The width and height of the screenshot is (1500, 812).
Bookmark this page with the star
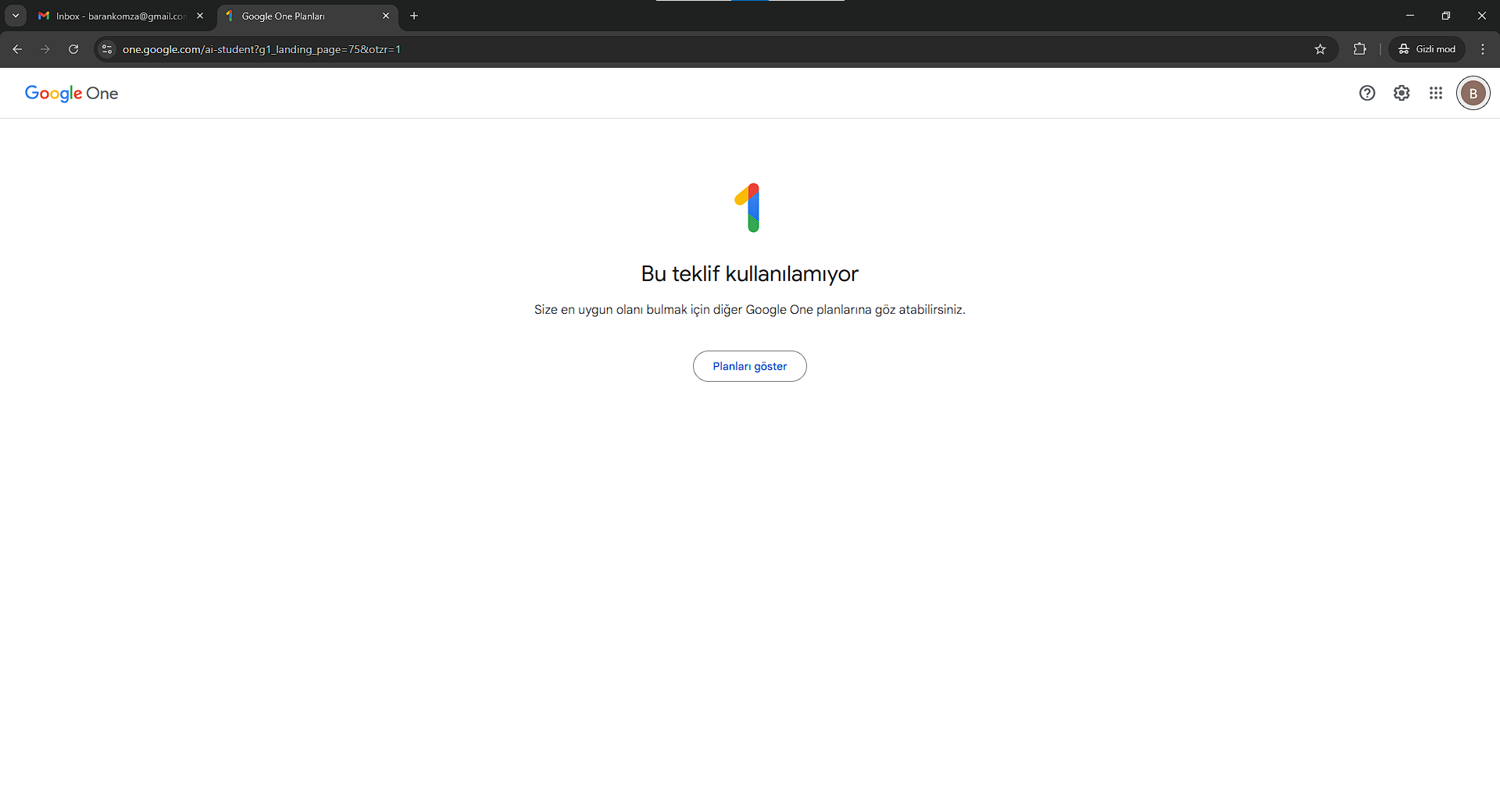point(1320,49)
